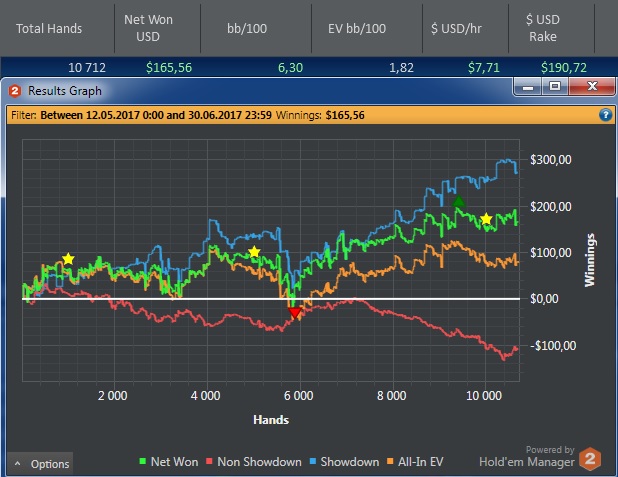This screenshot has height=477, width=618.
Task: Click the $100,00 axis label
Action: (551, 252)
